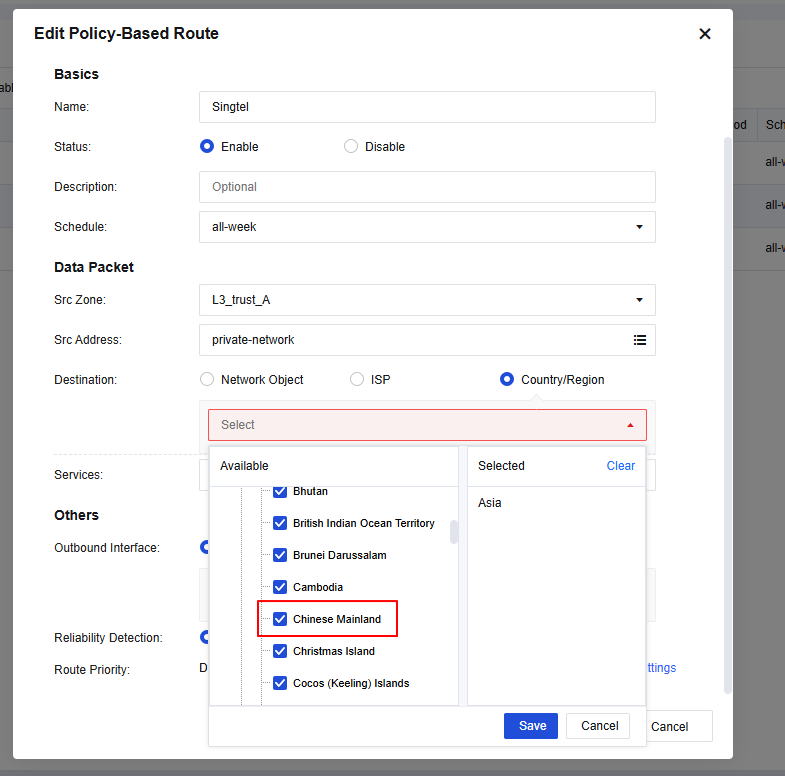Open the Src Address list picker icon
Viewport: 785px width, 776px height.
640,340
